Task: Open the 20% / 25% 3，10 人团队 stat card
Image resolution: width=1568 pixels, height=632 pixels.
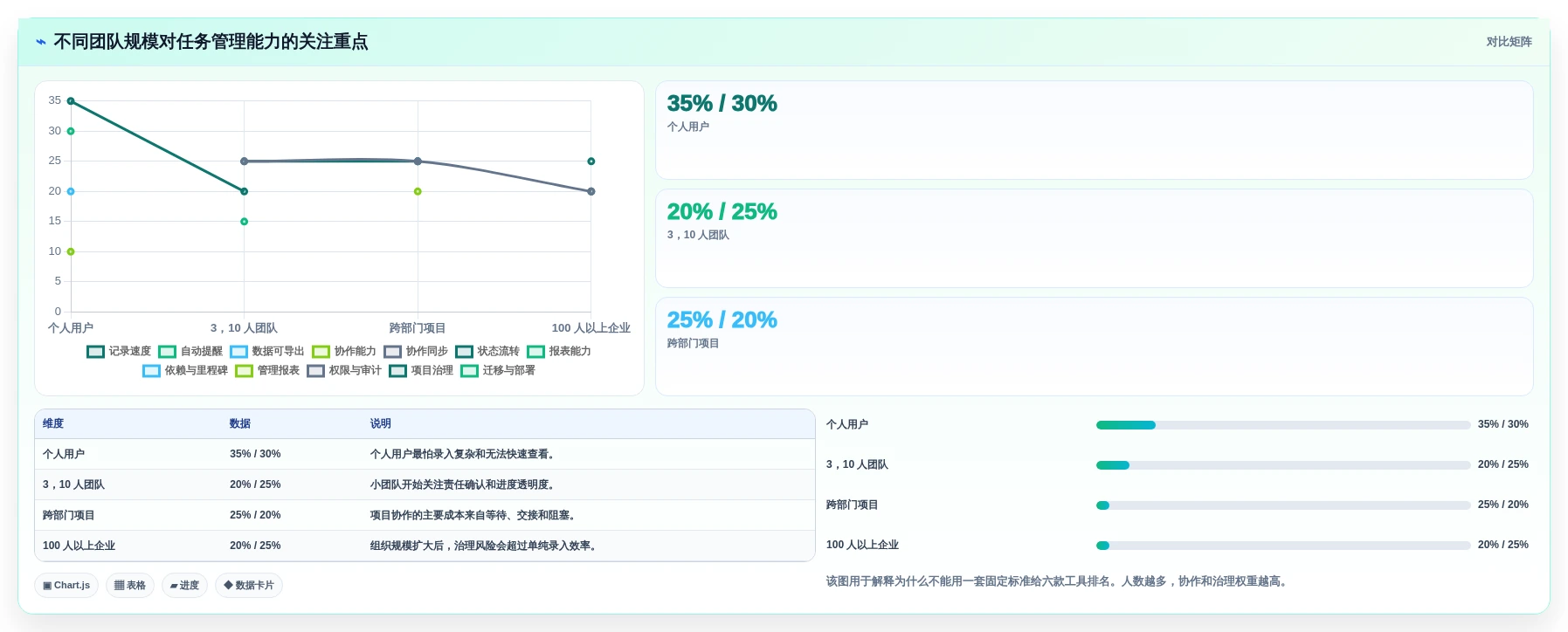Action: (x=1094, y=238)
